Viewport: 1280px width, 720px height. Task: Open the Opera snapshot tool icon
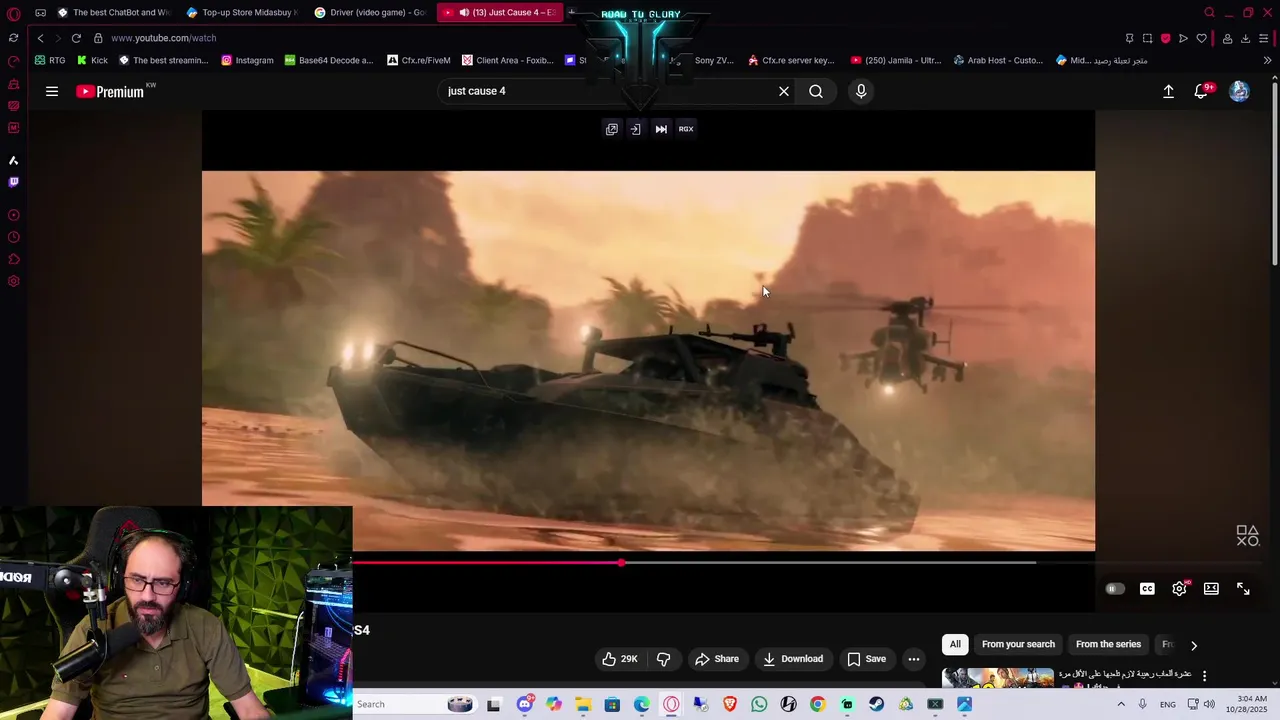tap(1147, 38)
